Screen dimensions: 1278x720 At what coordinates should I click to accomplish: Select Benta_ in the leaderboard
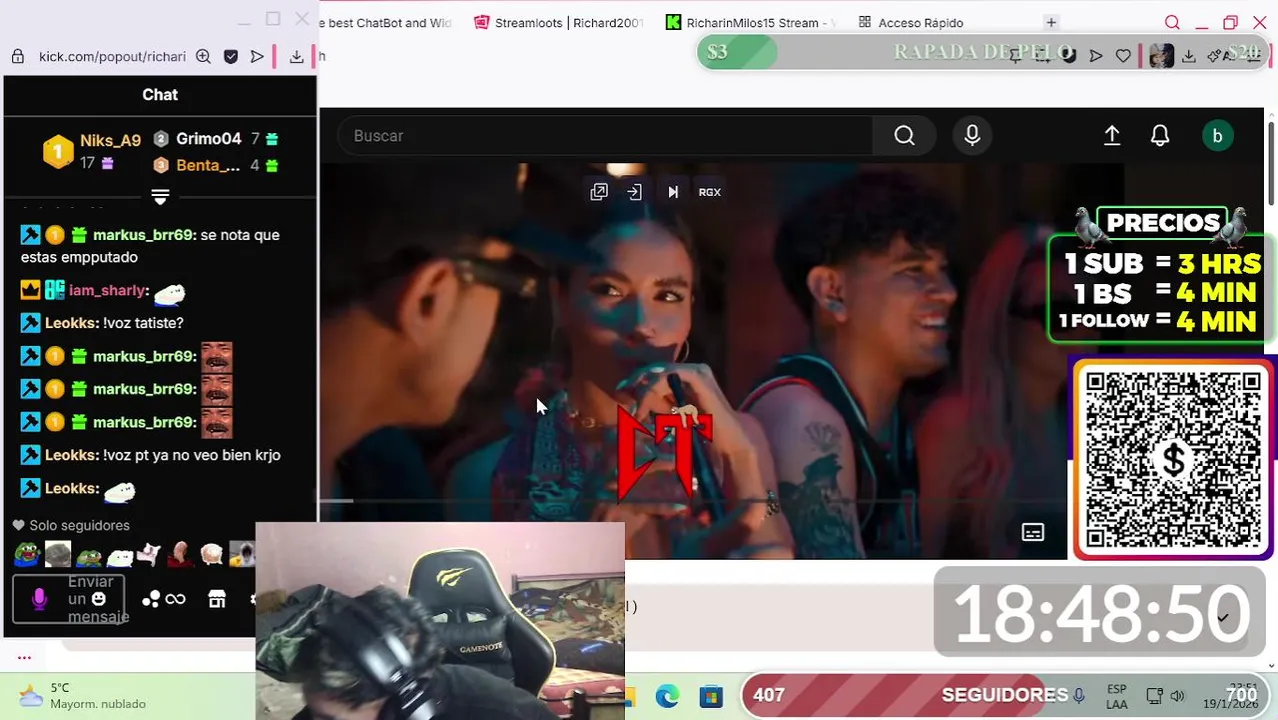click(207, 165)
